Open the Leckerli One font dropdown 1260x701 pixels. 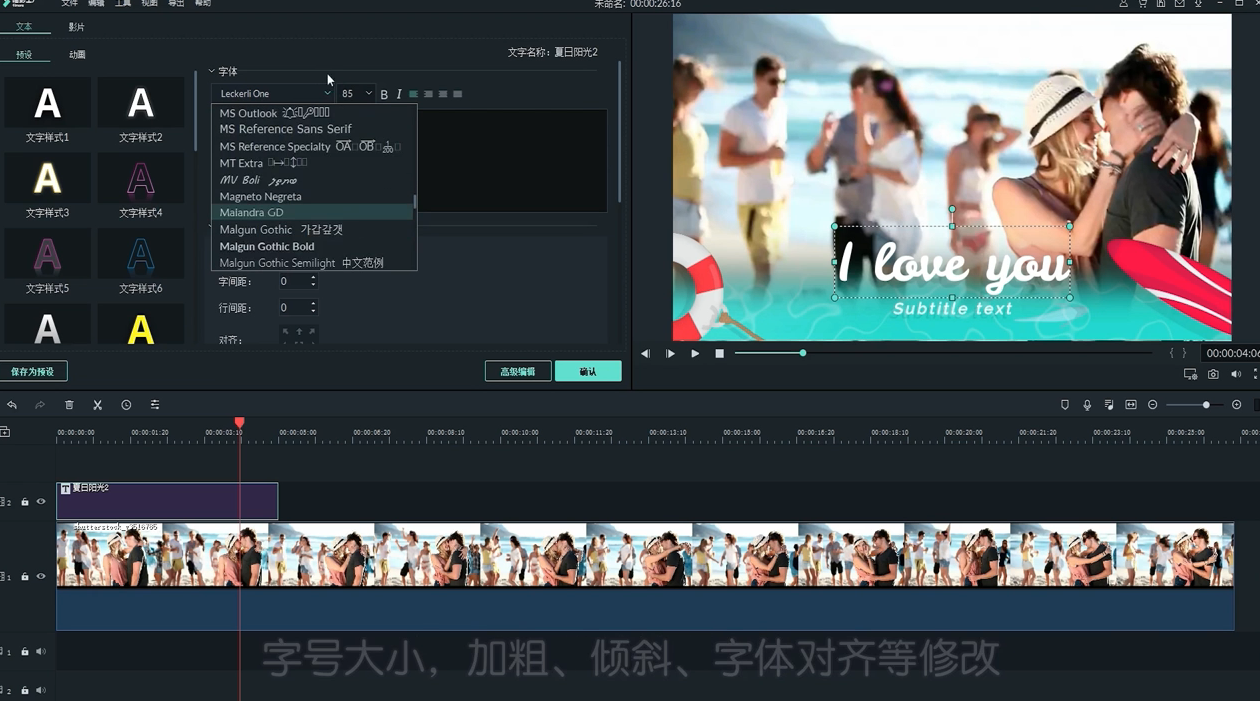point(274,94)
